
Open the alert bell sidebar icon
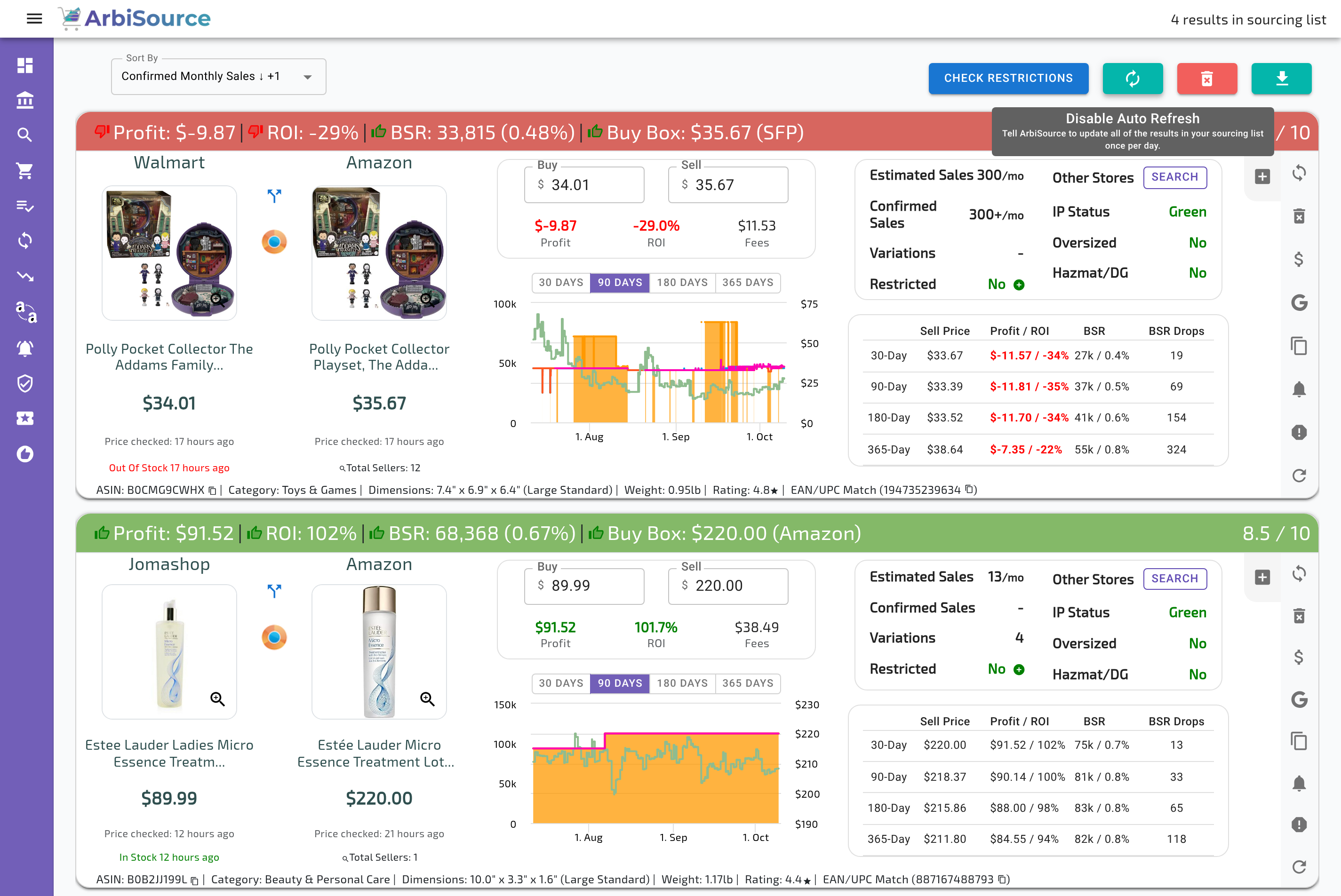coord(25,348)
